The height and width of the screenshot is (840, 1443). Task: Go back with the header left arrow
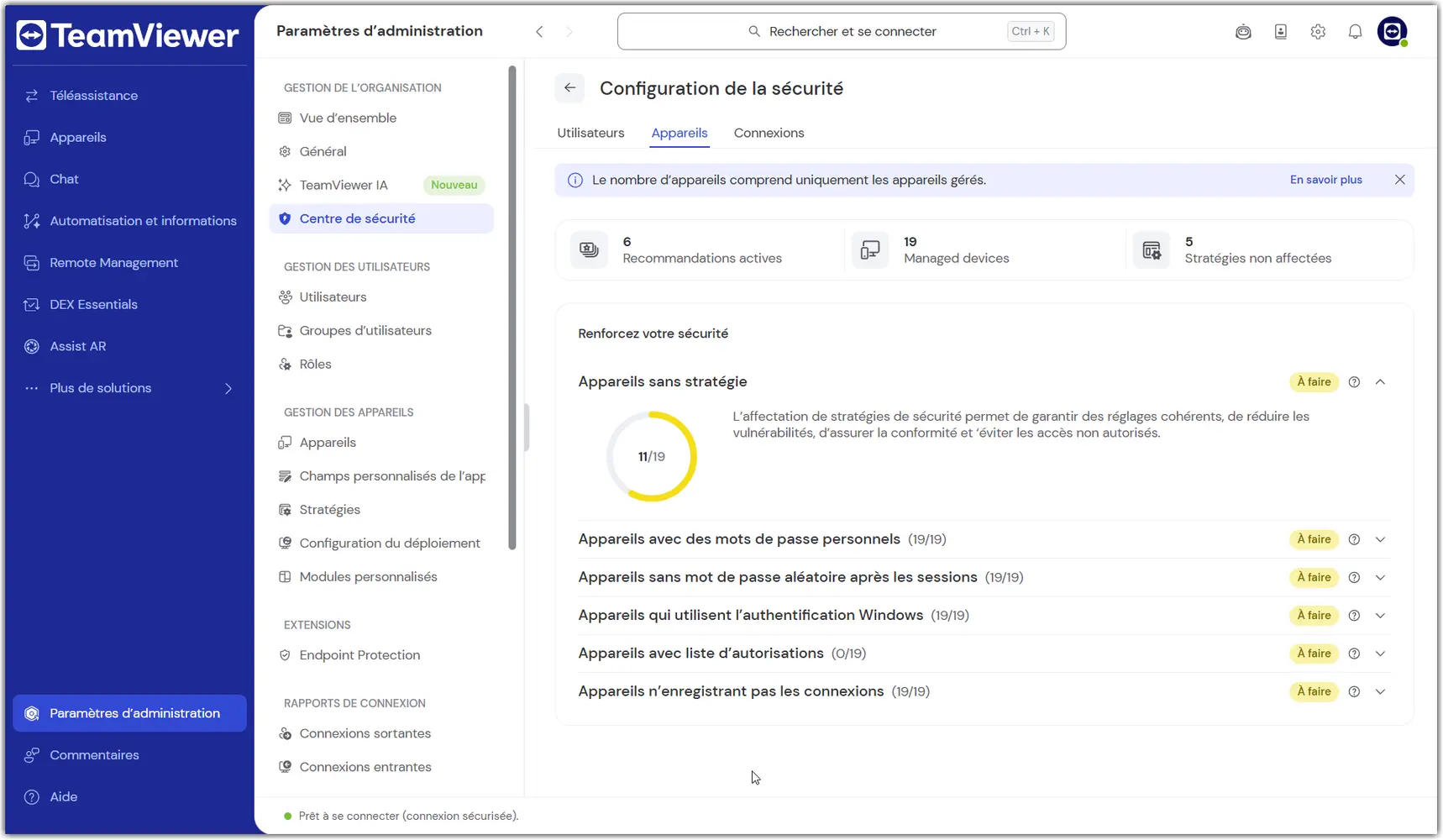point(539,32)
